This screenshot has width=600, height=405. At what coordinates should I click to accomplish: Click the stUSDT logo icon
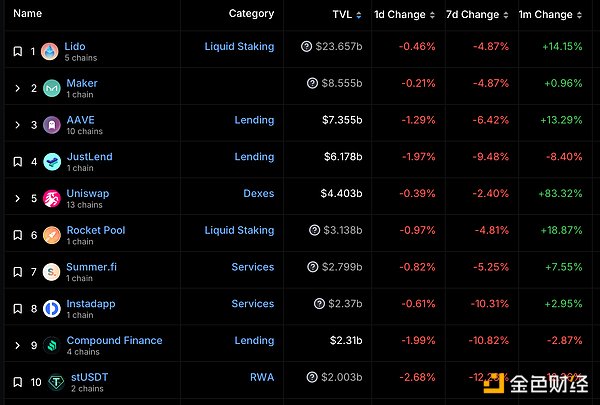pyautogui.click(x=52, y=382)
